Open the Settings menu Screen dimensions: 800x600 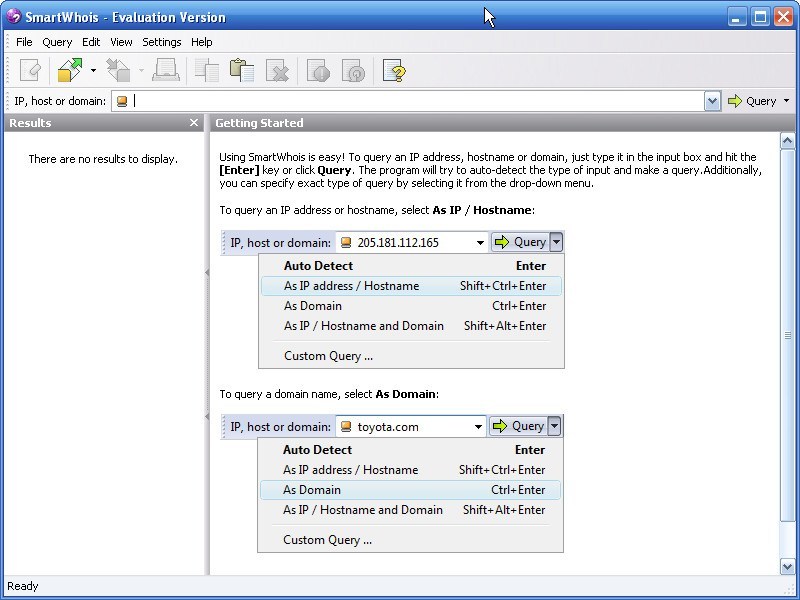pos(161,42)
